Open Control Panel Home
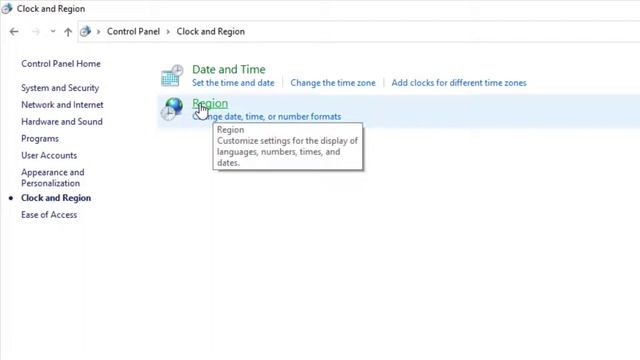 coord(61,64)
